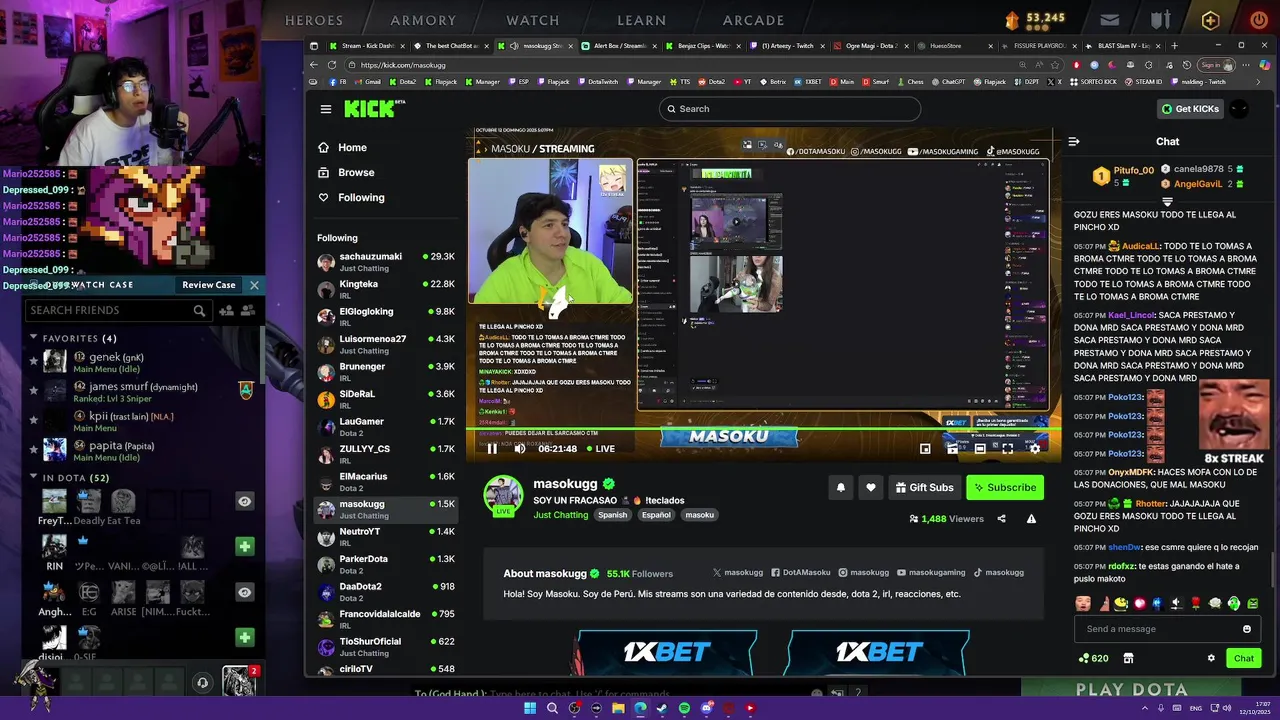Screen dimensions: 1280x720
Task: Click green plus beside RIN party
Action: (x=244, y=547)
